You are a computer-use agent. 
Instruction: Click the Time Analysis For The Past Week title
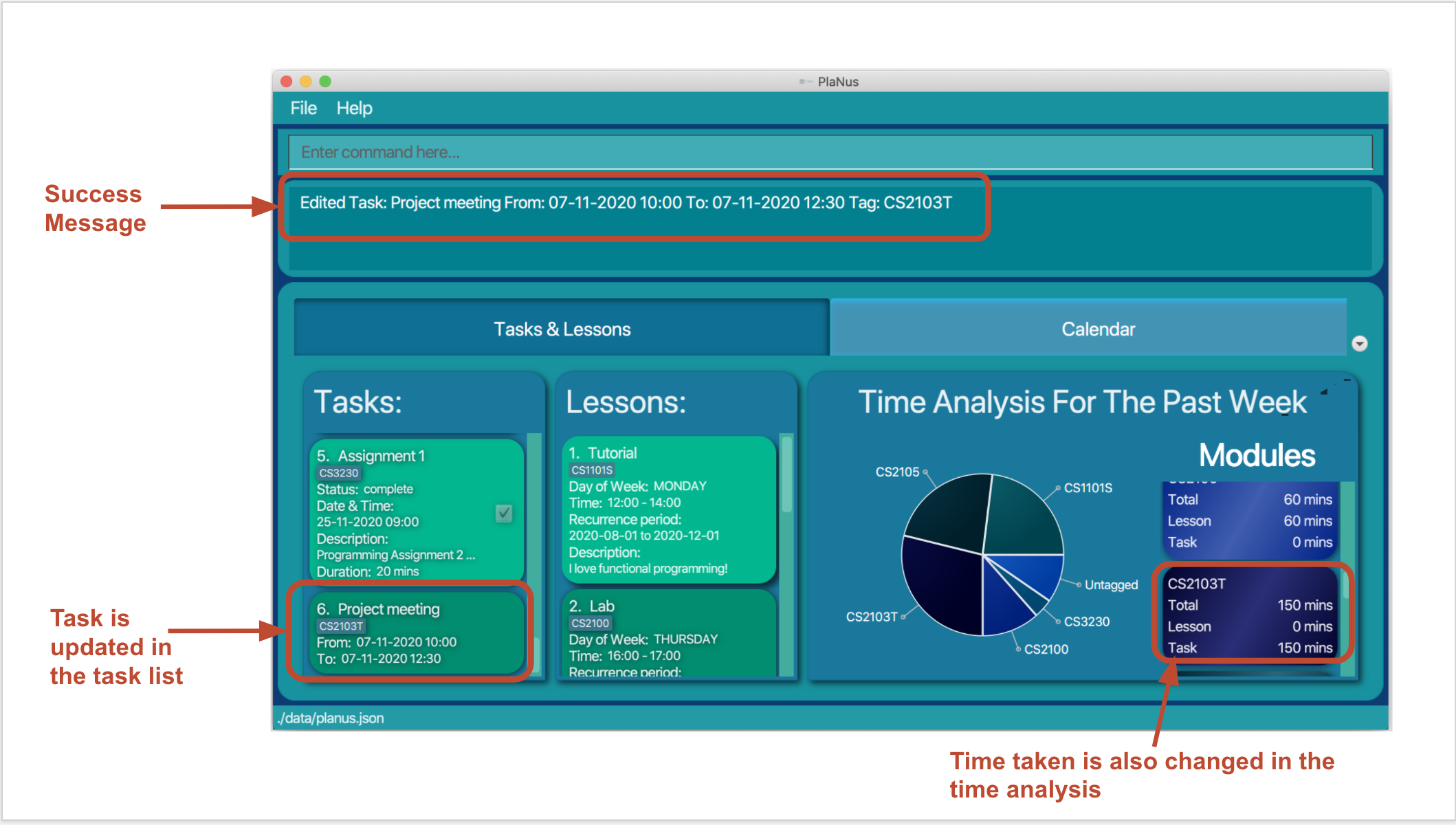(x=1082, y=402)
